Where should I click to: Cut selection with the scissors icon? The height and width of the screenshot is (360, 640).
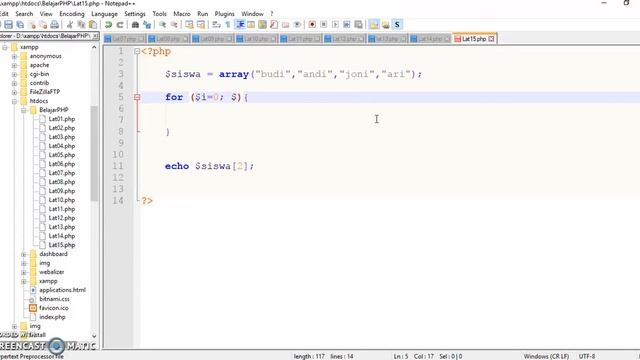[70, 24]
